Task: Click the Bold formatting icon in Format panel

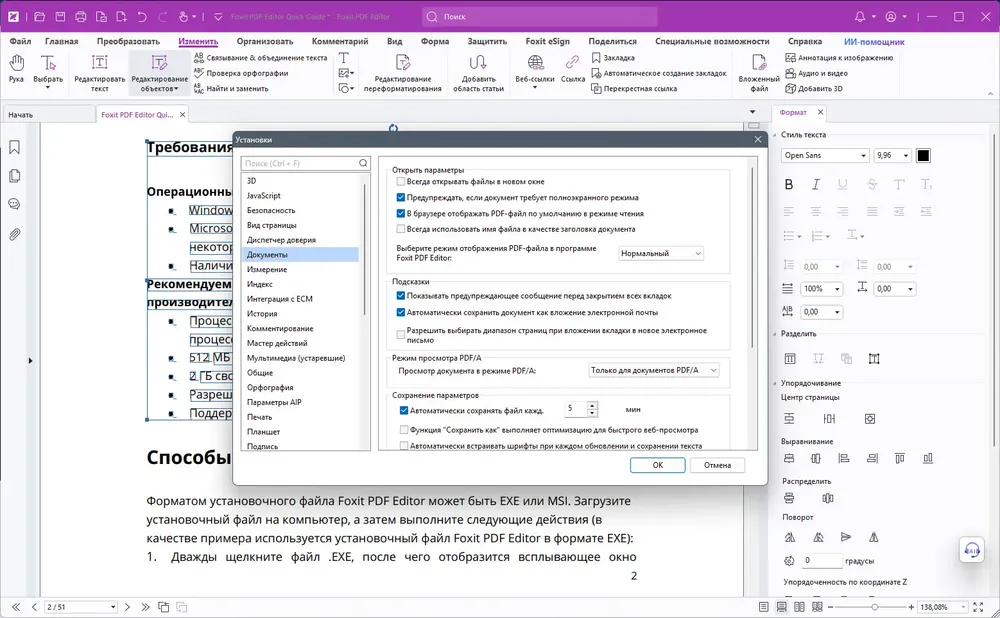Action: pyautogui.click(x=789, y=184)
